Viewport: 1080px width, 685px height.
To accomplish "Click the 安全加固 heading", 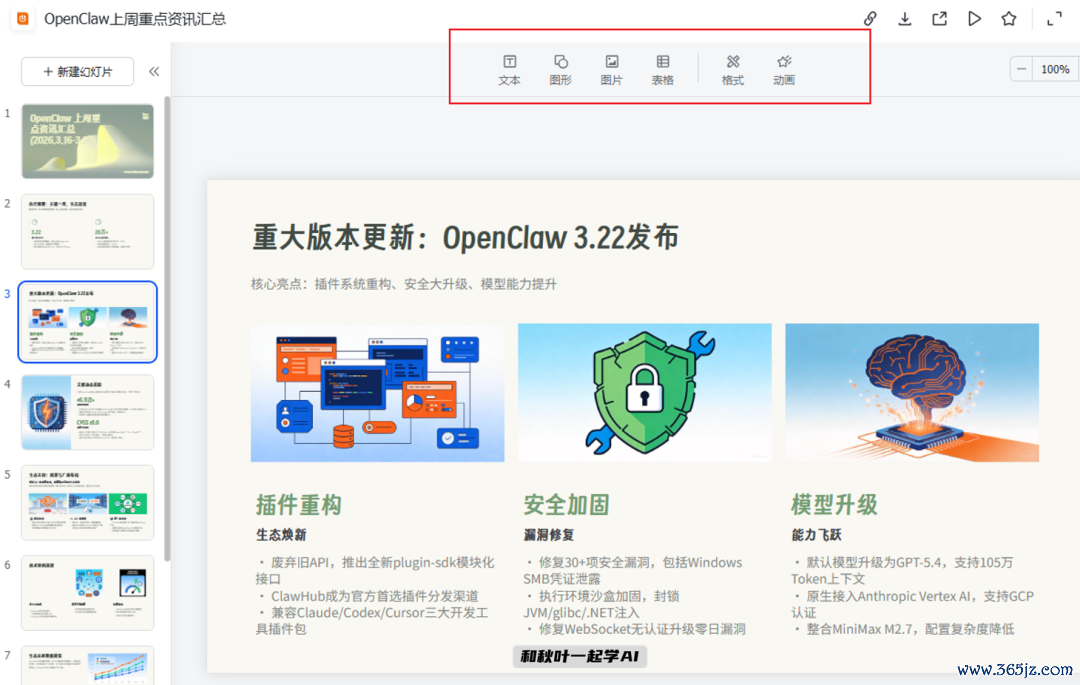I will tap(566, 505).
